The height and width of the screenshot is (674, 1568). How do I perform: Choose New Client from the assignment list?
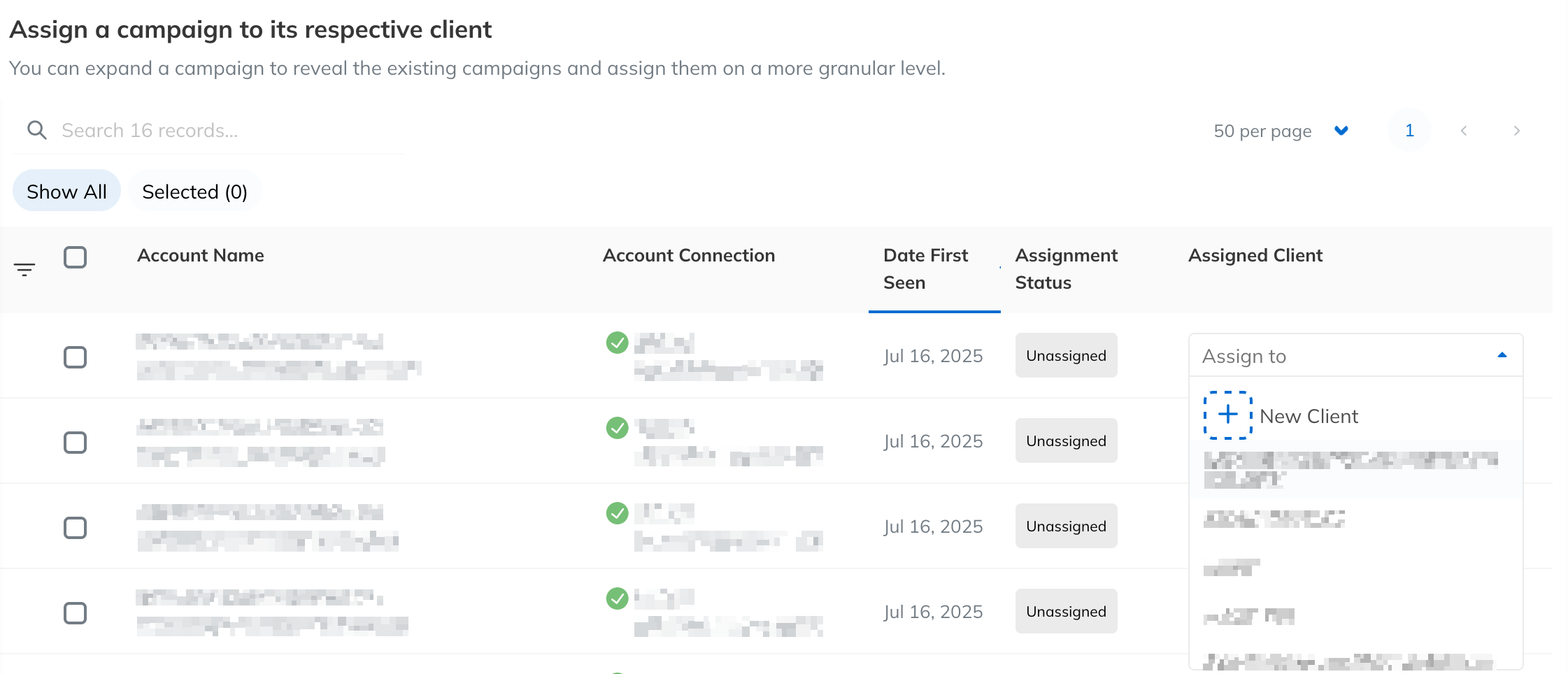[1308, 415]
